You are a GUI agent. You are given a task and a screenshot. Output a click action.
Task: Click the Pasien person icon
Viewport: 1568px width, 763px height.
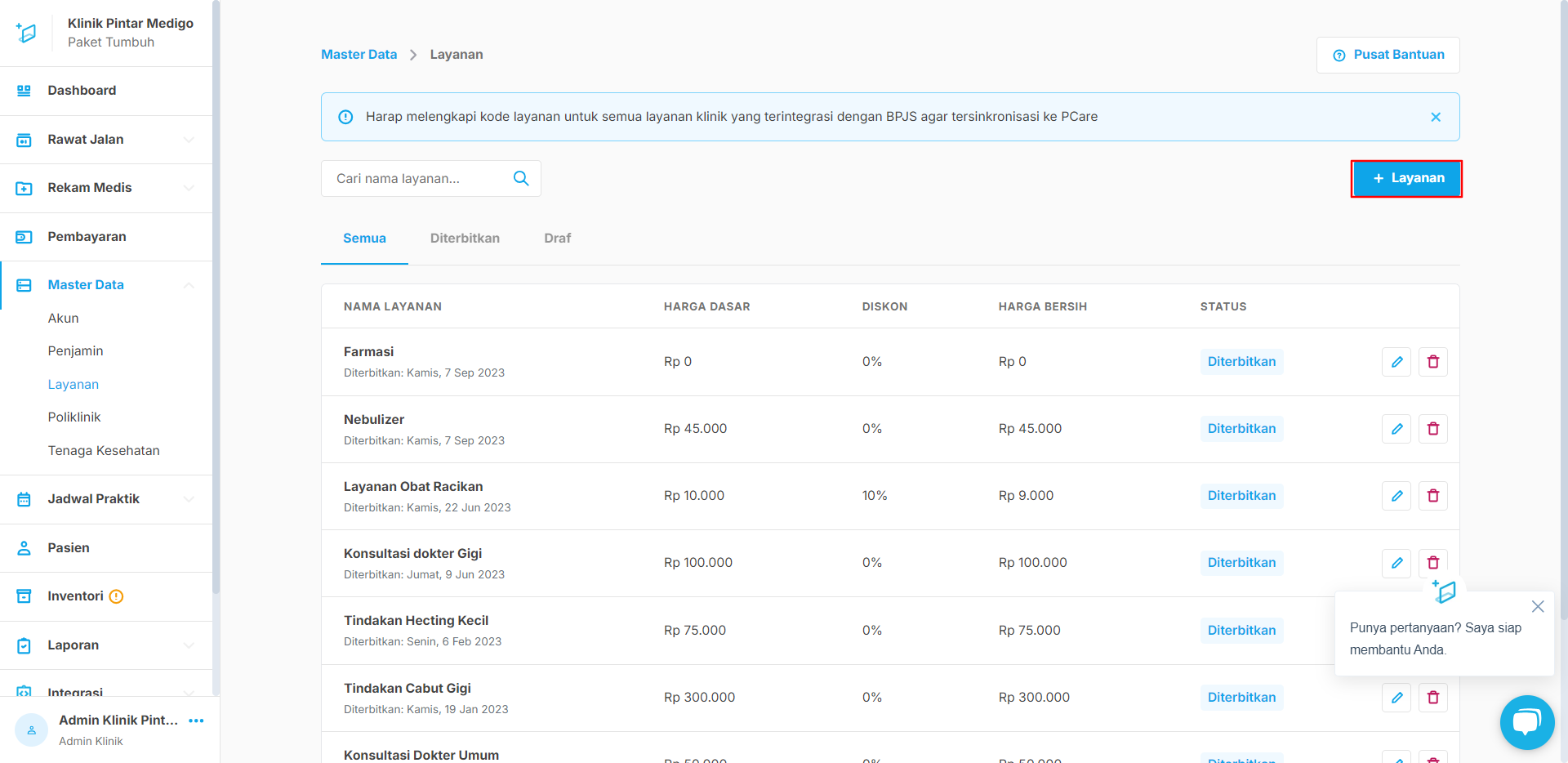24,548
